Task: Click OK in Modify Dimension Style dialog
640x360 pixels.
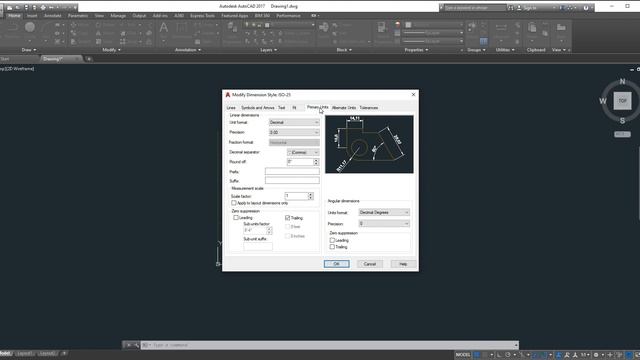Action: coord(337,264)
